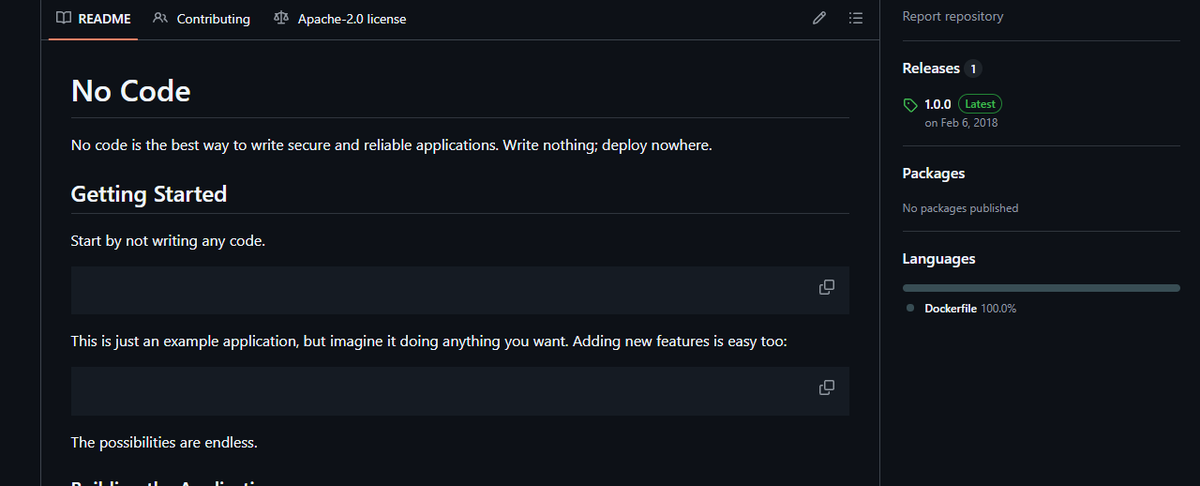1200x486 pixels.
Task: Copy the second empty code block
Action: pyautogui.click(x=827, y=387)
